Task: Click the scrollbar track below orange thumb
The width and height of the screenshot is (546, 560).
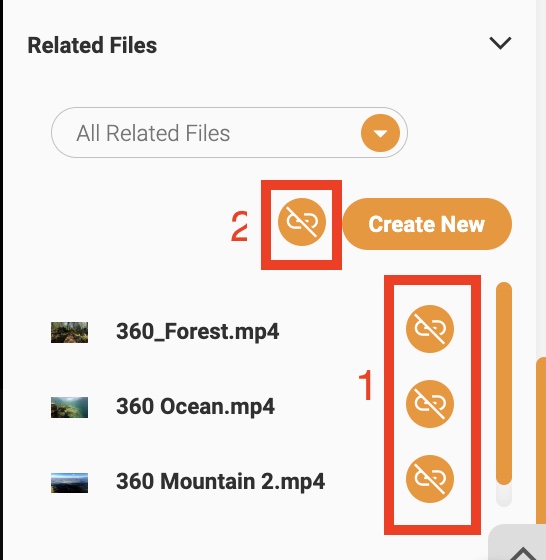Action: [x=504, y=496]
